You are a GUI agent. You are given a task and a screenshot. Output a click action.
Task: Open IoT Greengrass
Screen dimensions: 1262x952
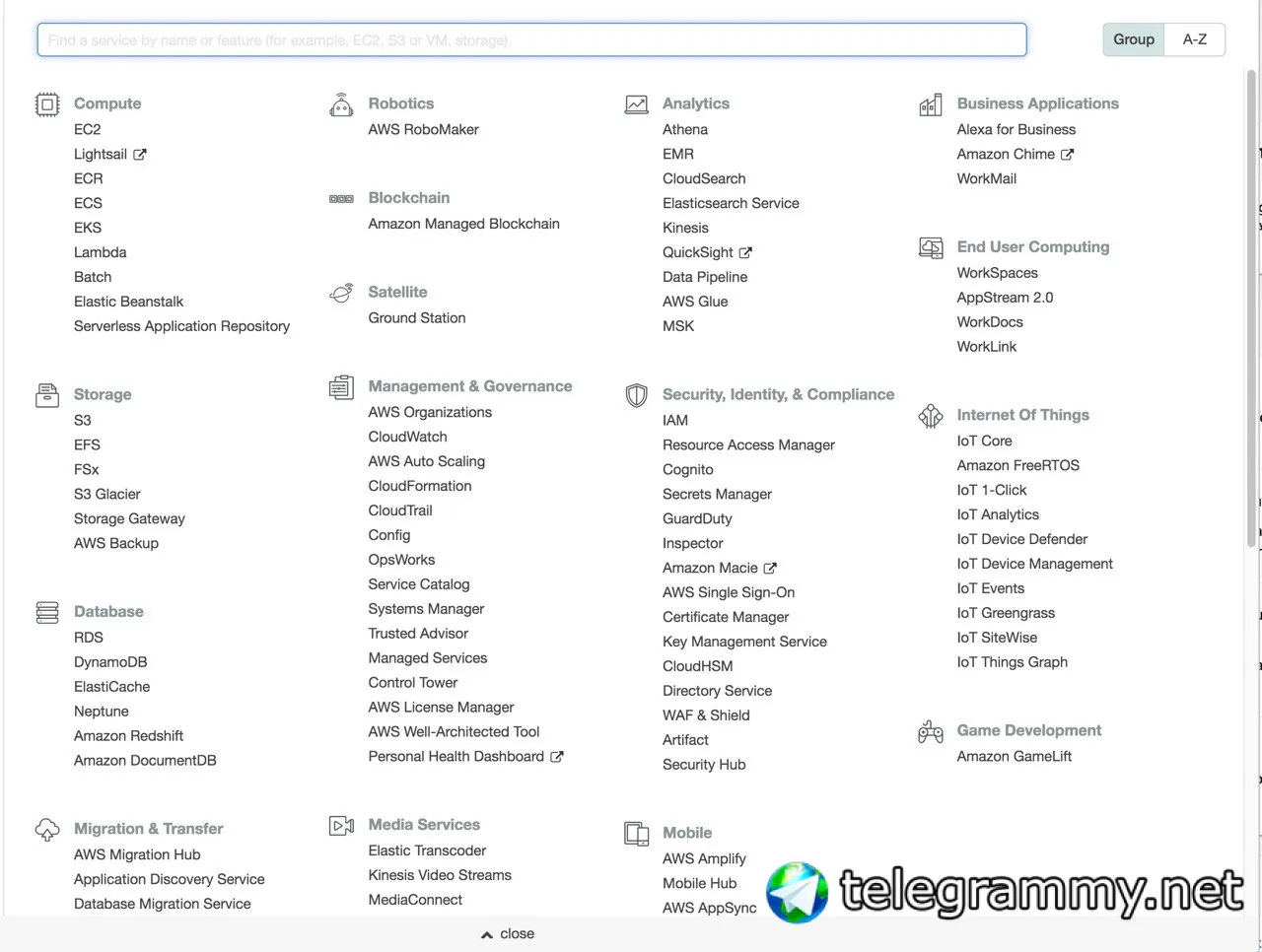pos(1007,613)
